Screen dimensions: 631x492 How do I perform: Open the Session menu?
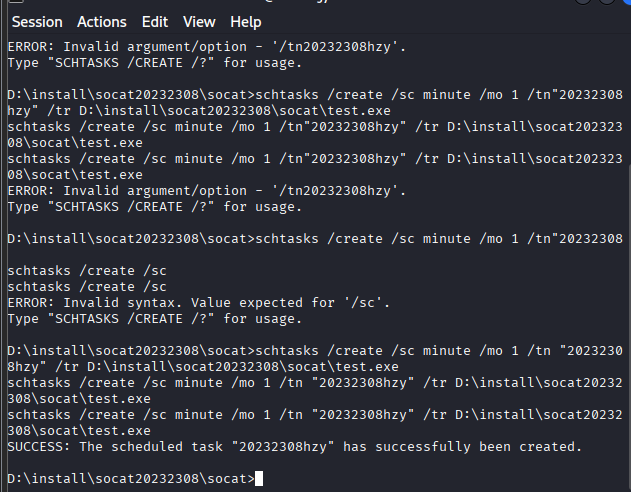pyautogui.click(x=36, y=21)
